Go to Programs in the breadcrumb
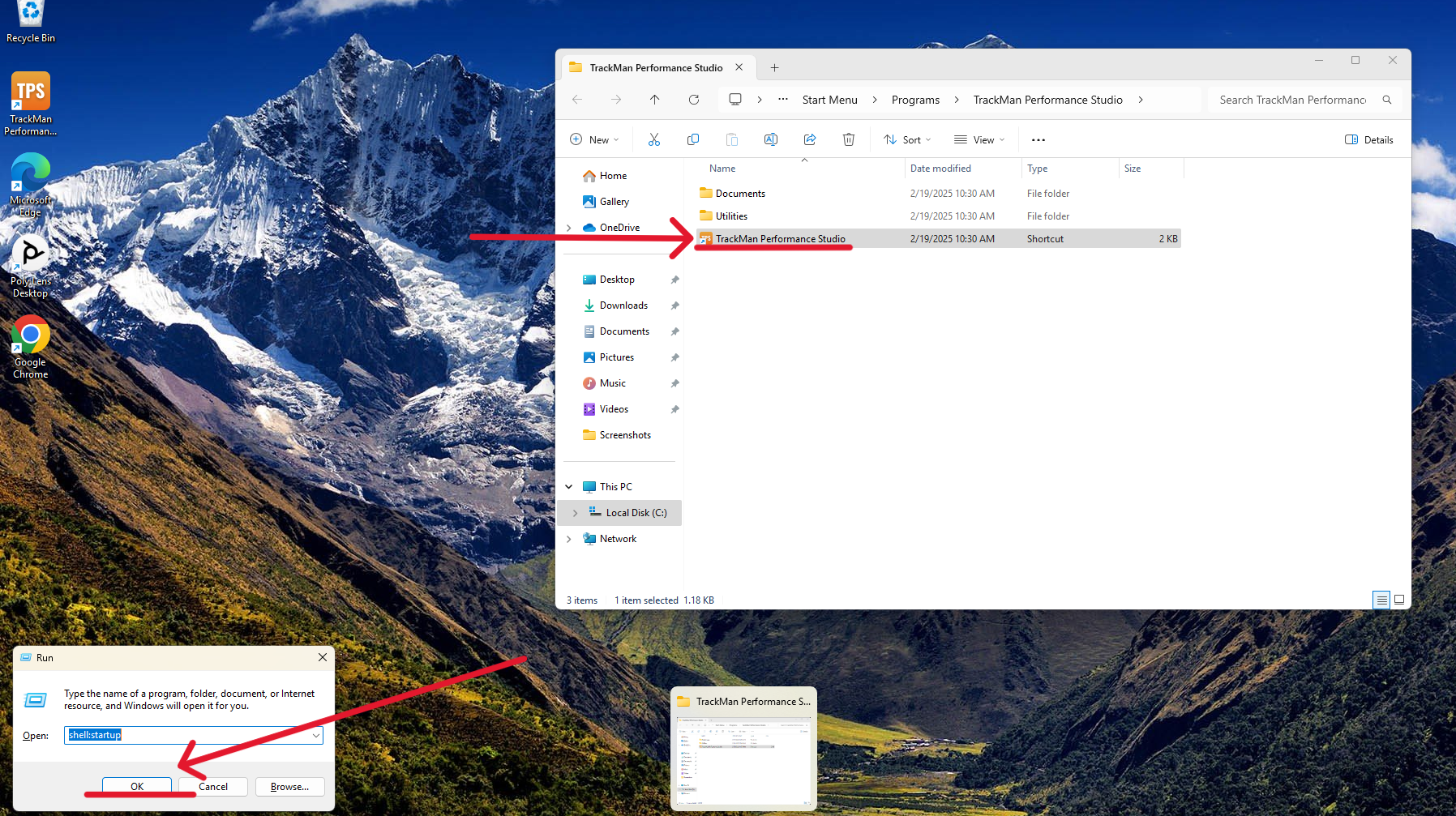This screenshot has height=816, width=1456. coord(915,100)
